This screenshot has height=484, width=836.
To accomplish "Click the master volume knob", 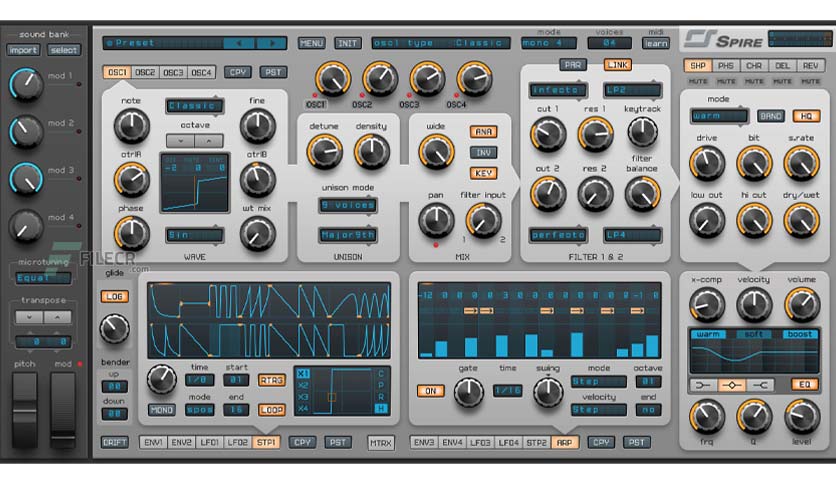I will coord(801,305).
